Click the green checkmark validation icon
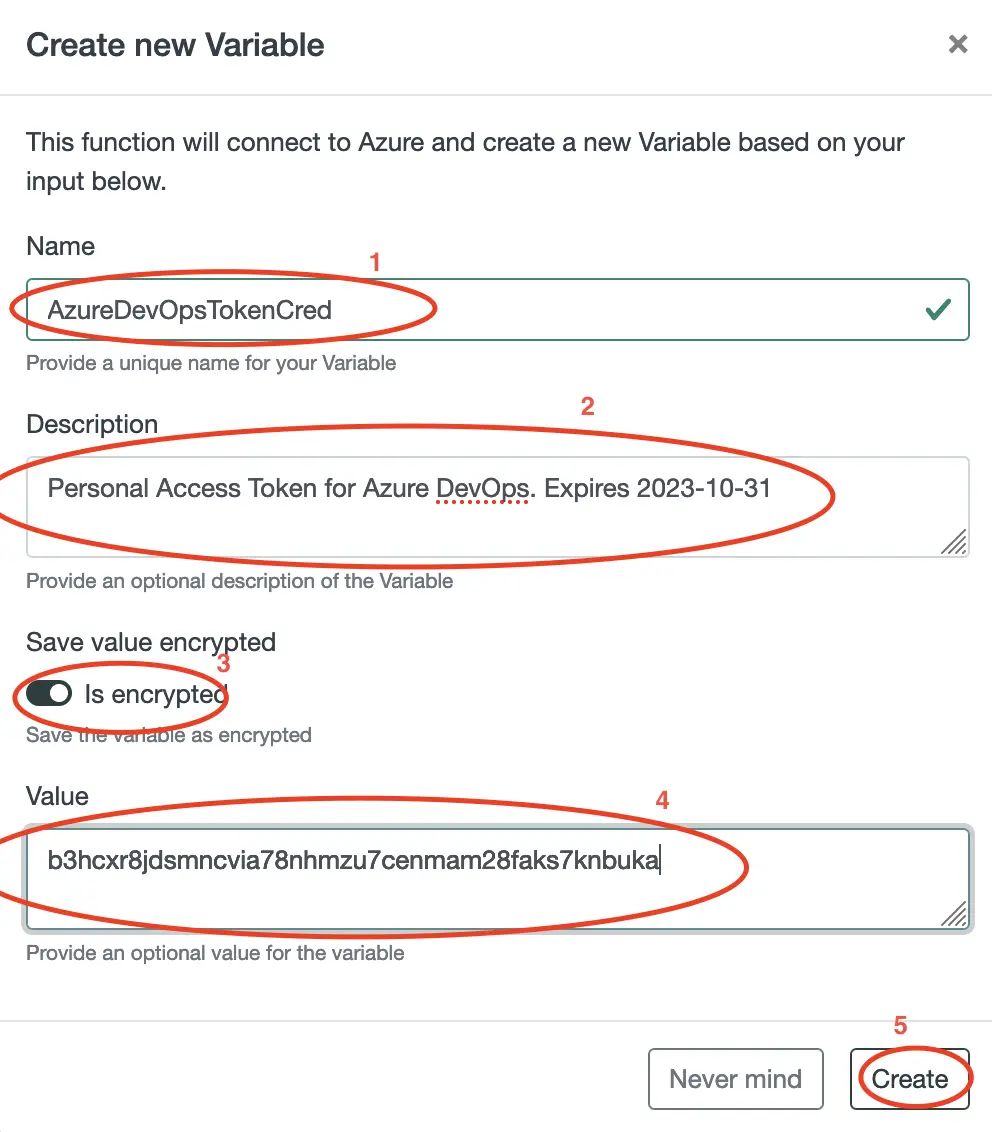 pos(937,310)
